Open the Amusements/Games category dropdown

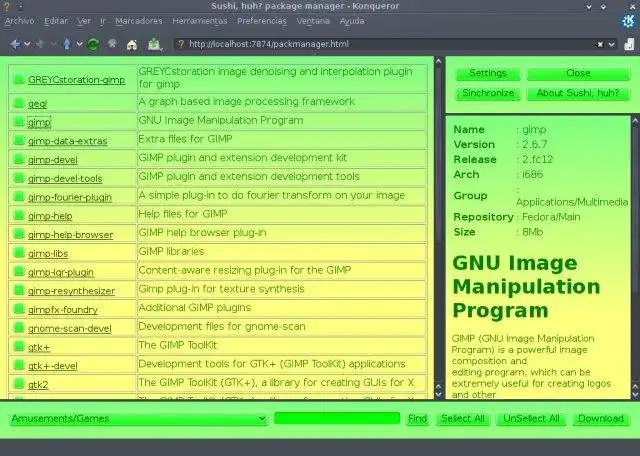click(139, 419)
